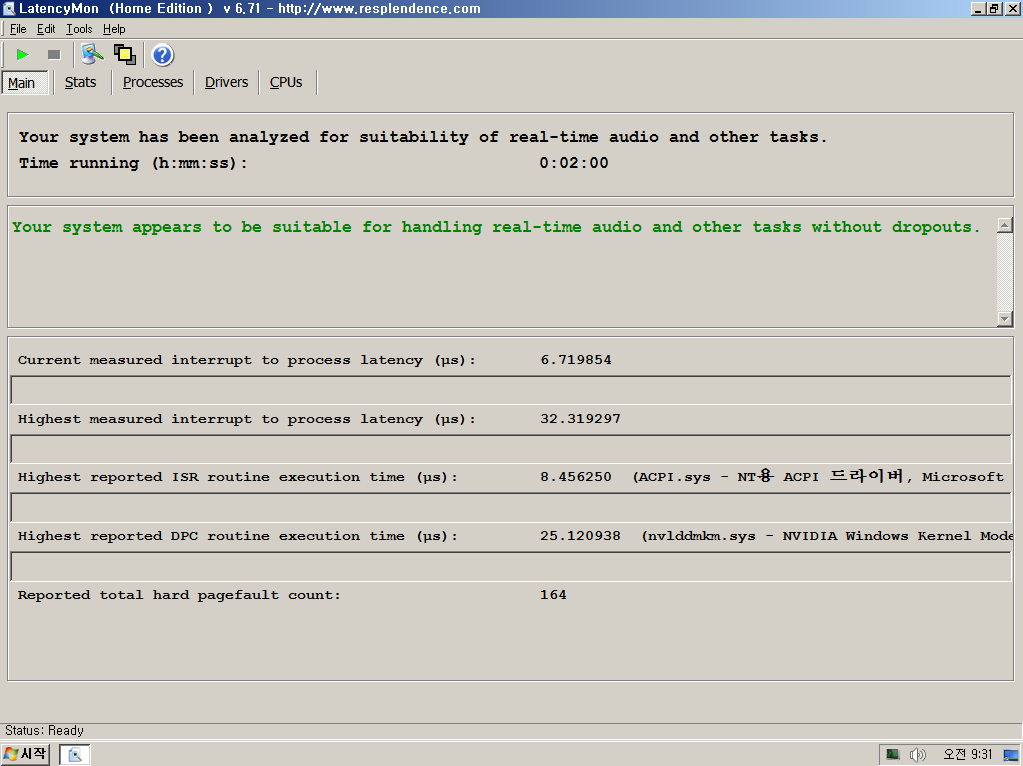Screen dimensions: 1023x766
Task: Open the Windows Start button
Action: (x=26, y=754)
